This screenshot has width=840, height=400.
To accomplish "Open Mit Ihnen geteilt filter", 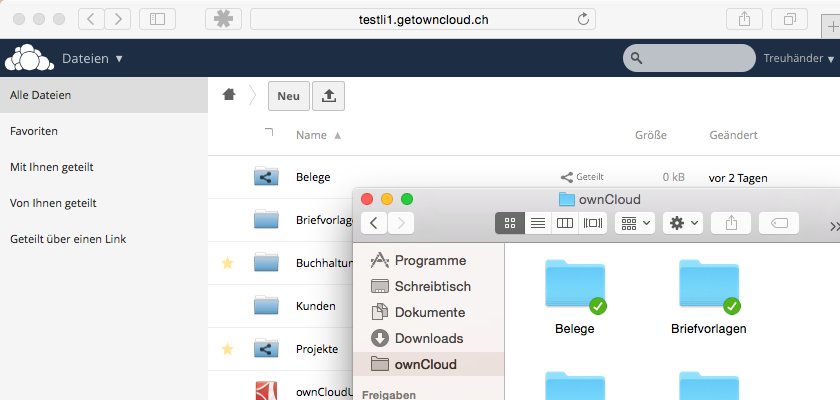I will point(104,167).
